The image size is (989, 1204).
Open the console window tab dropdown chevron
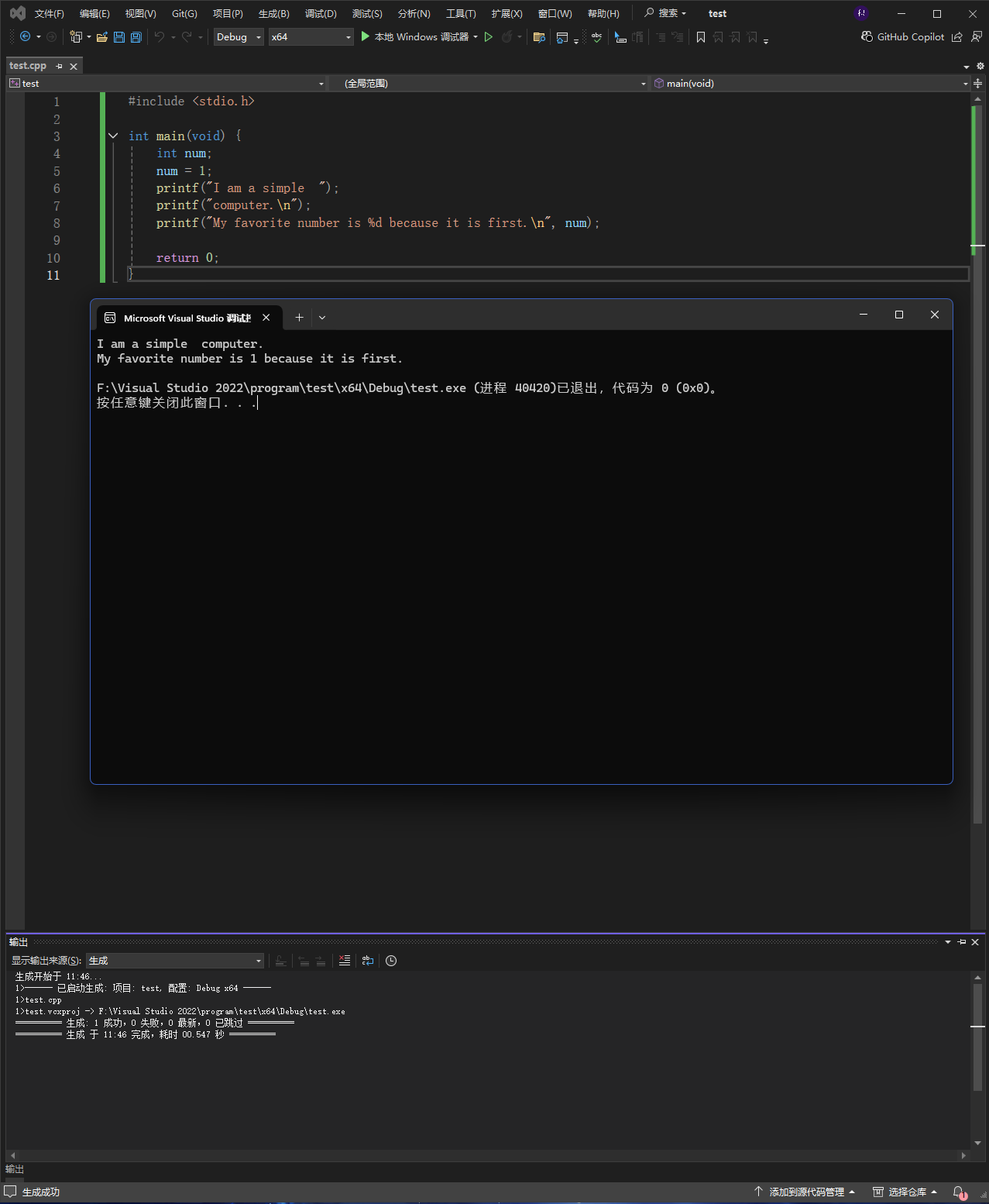[x=322, y=317]
